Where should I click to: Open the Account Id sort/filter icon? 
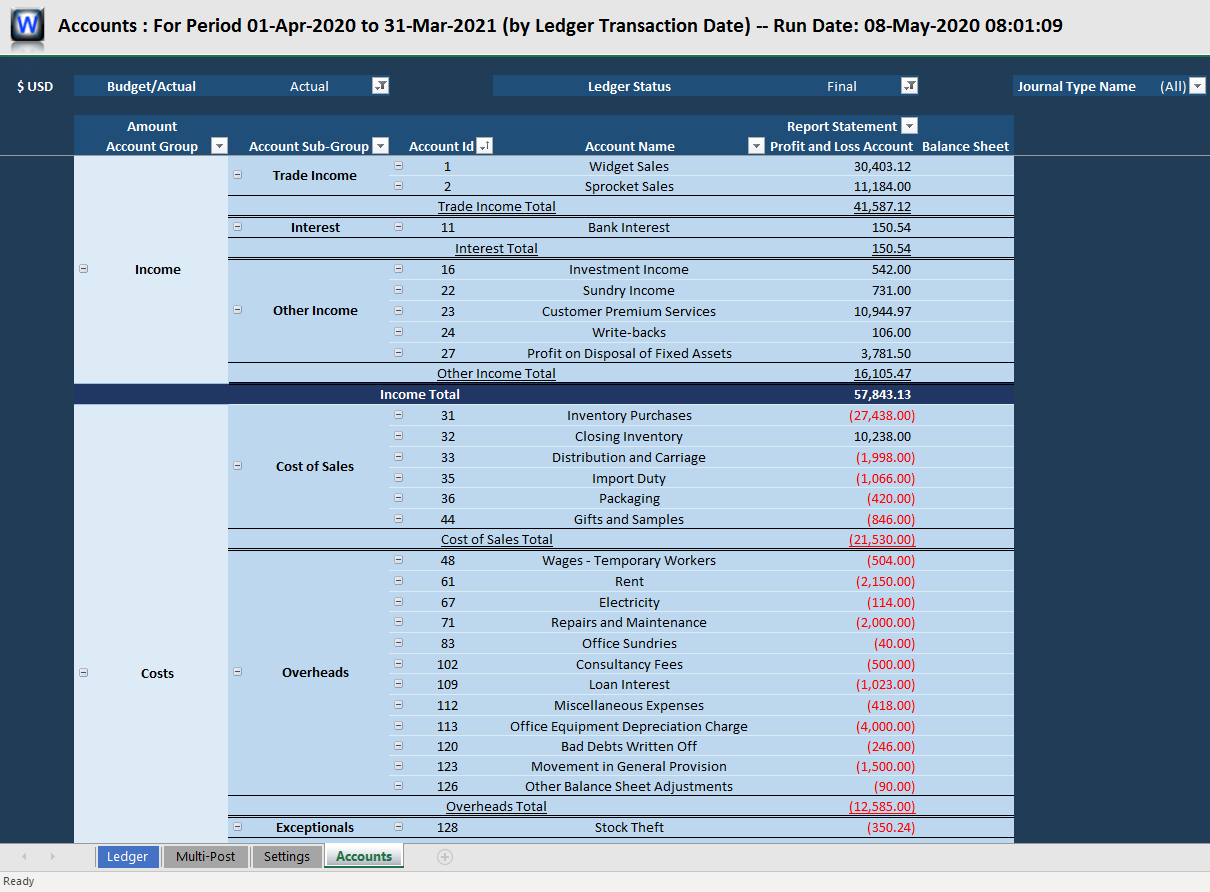[x=485, y=145]
